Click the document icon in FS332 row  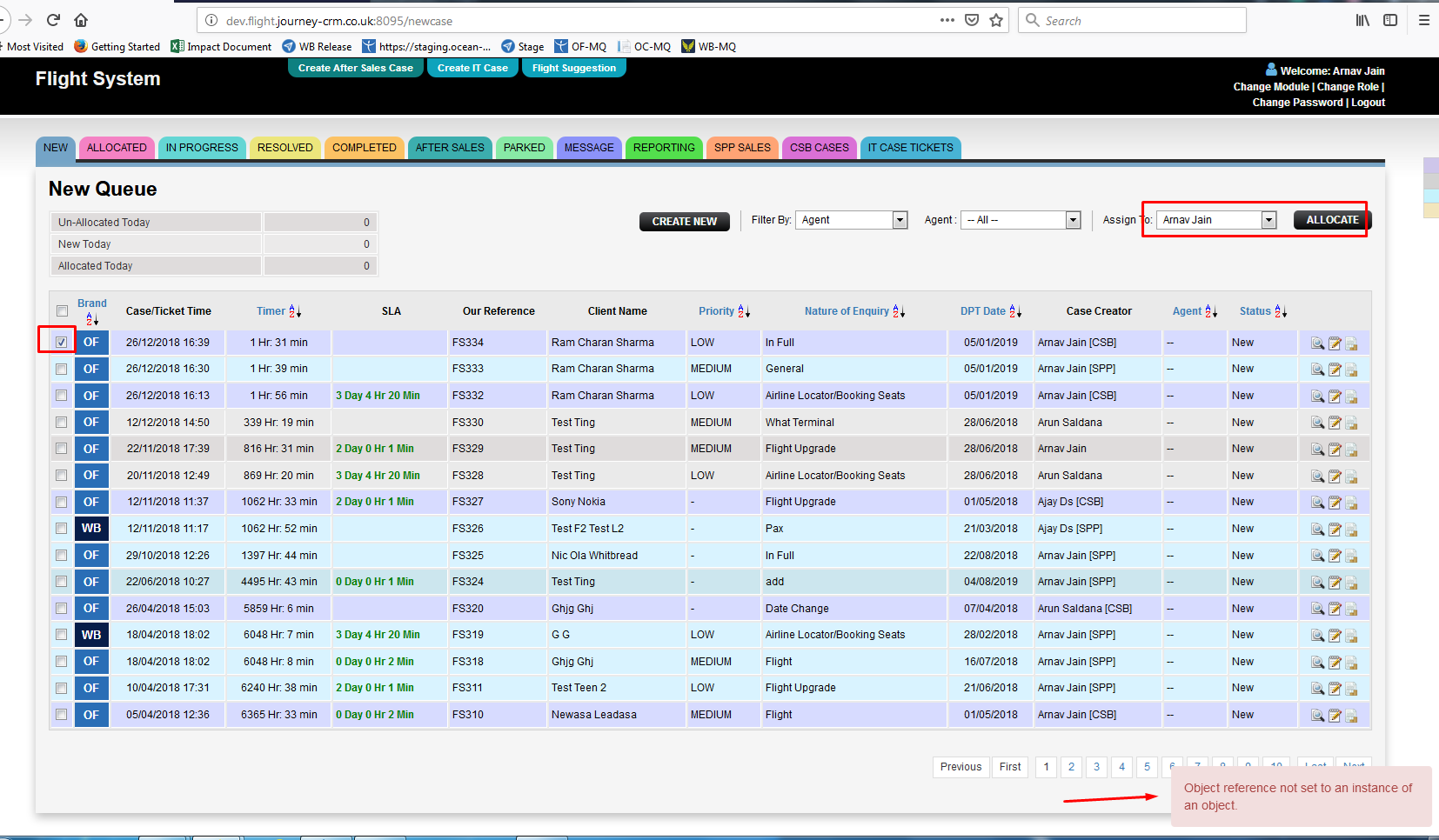(x=1351, y=397)
